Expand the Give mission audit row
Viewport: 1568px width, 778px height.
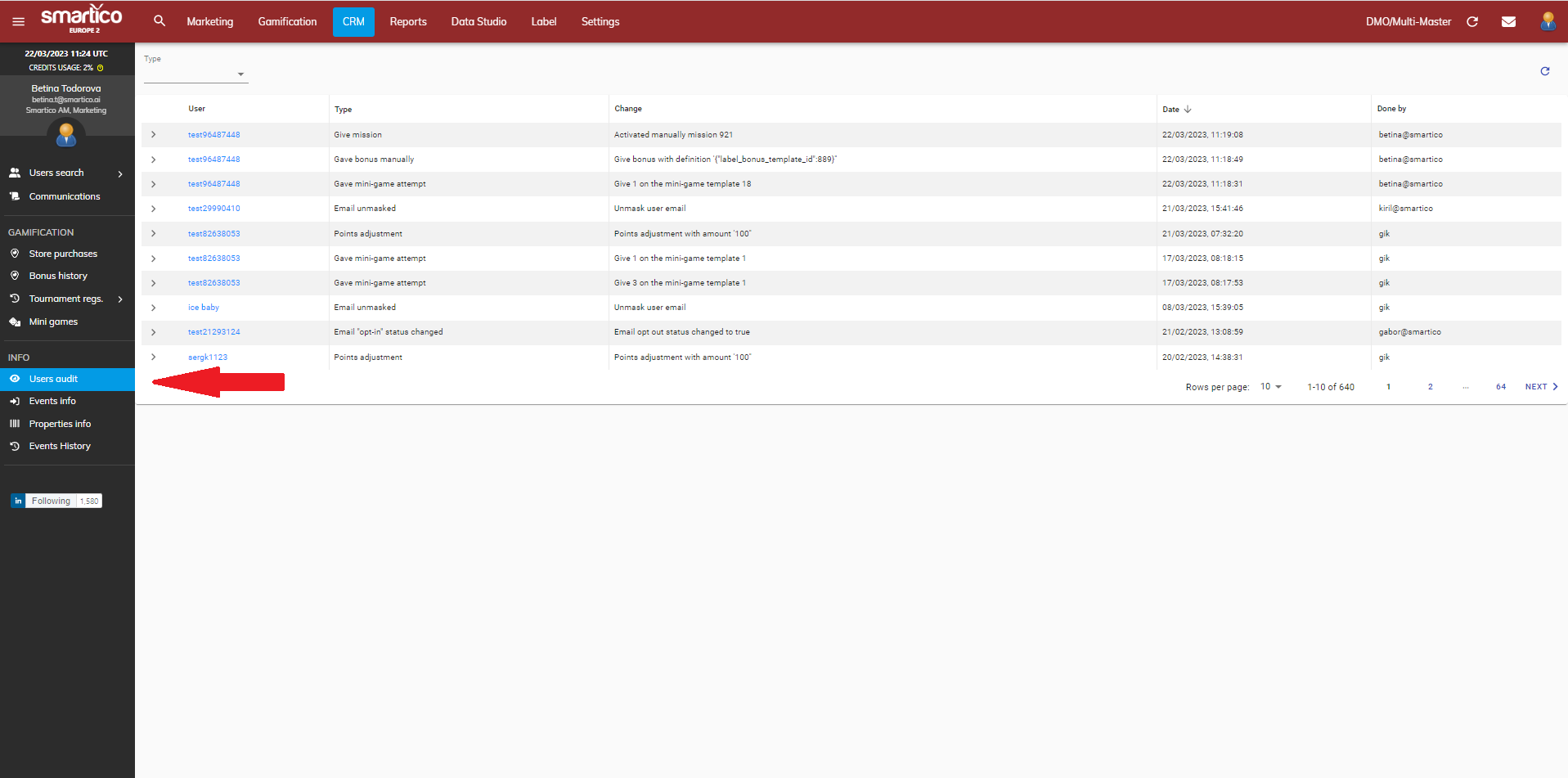[x=153, y=135]
